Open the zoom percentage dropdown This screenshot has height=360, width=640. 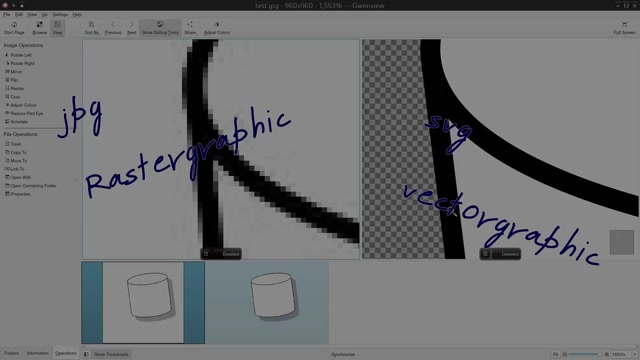coord(634,354)
